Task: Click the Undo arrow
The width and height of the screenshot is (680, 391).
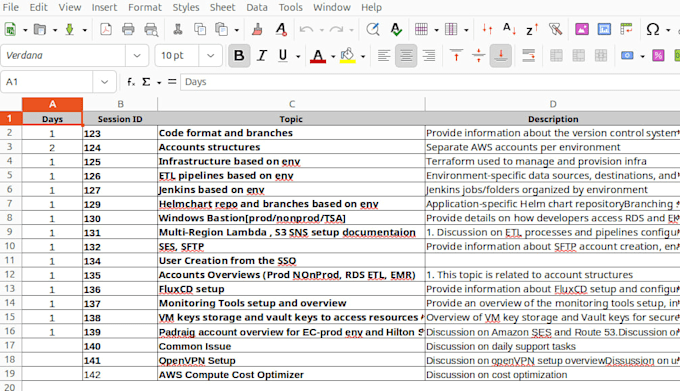Action: tap(307, 29)
